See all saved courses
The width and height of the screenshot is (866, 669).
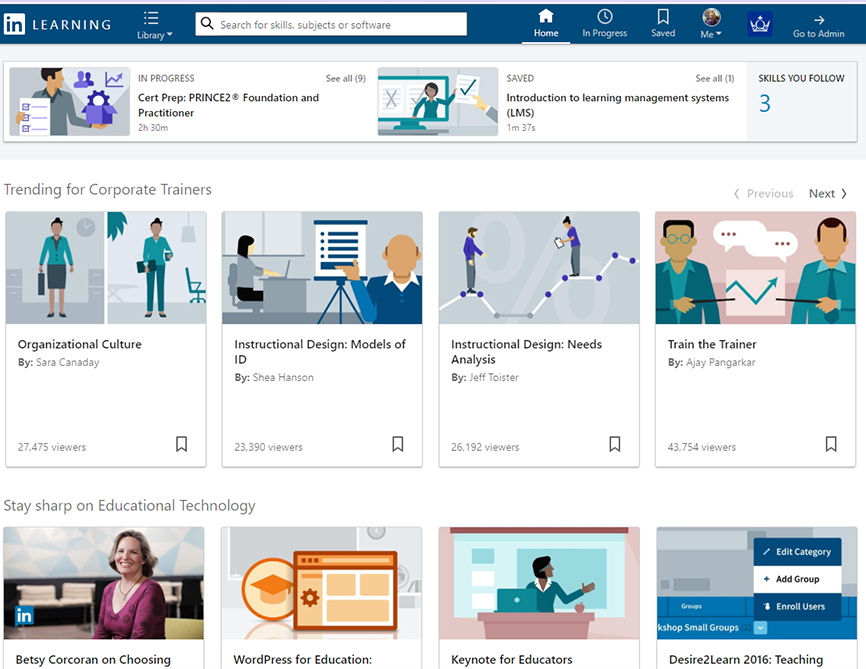(715, 78)
